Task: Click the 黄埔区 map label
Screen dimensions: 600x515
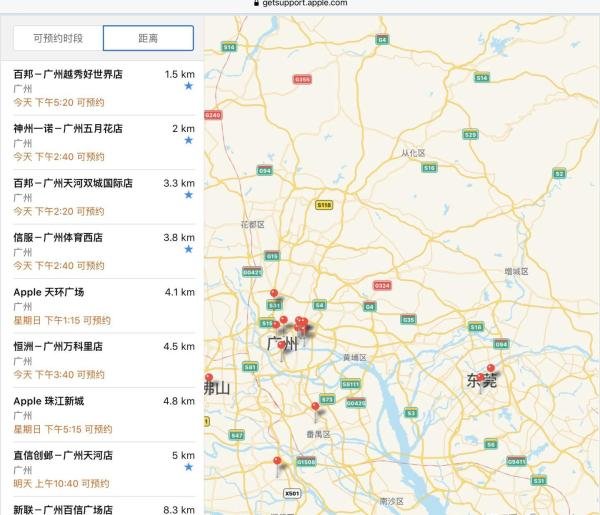Action: pos(355,357)
